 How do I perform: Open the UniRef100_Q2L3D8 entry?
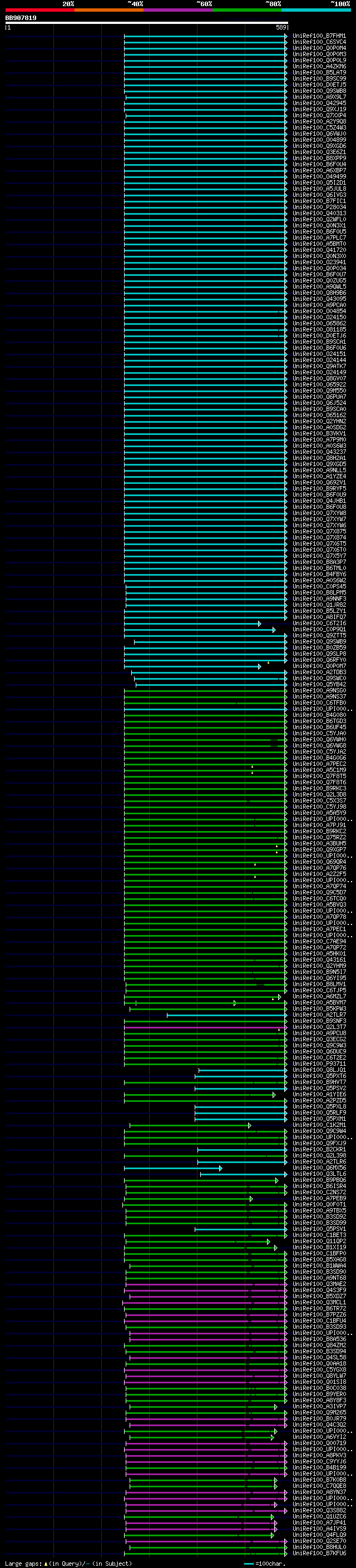point(319,794)
